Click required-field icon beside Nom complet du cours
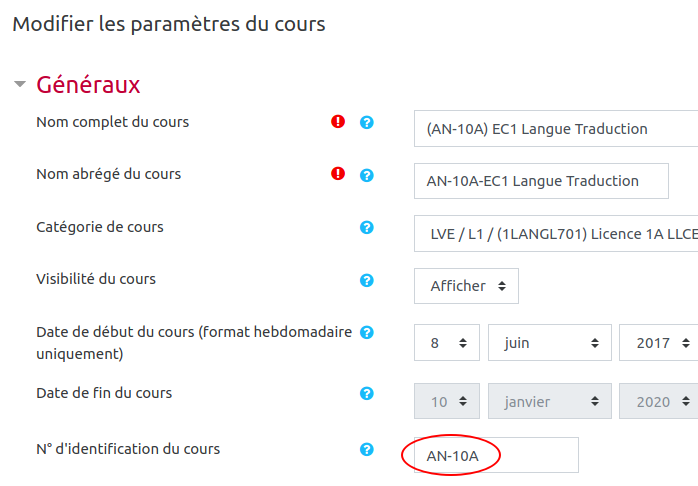Viewport: 698px width, 486px height. 338,122
